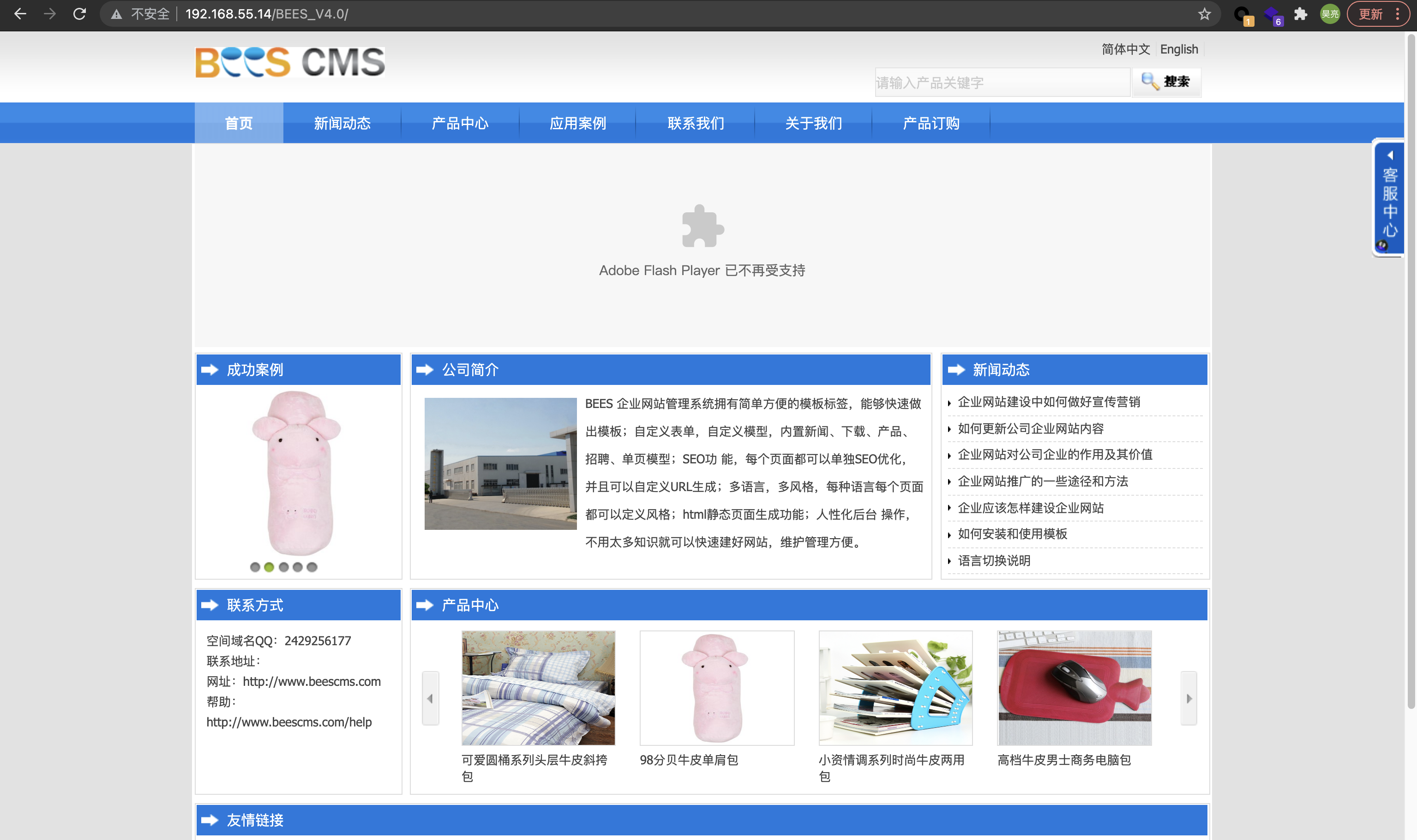Switch language to English

pos(1179,49)
